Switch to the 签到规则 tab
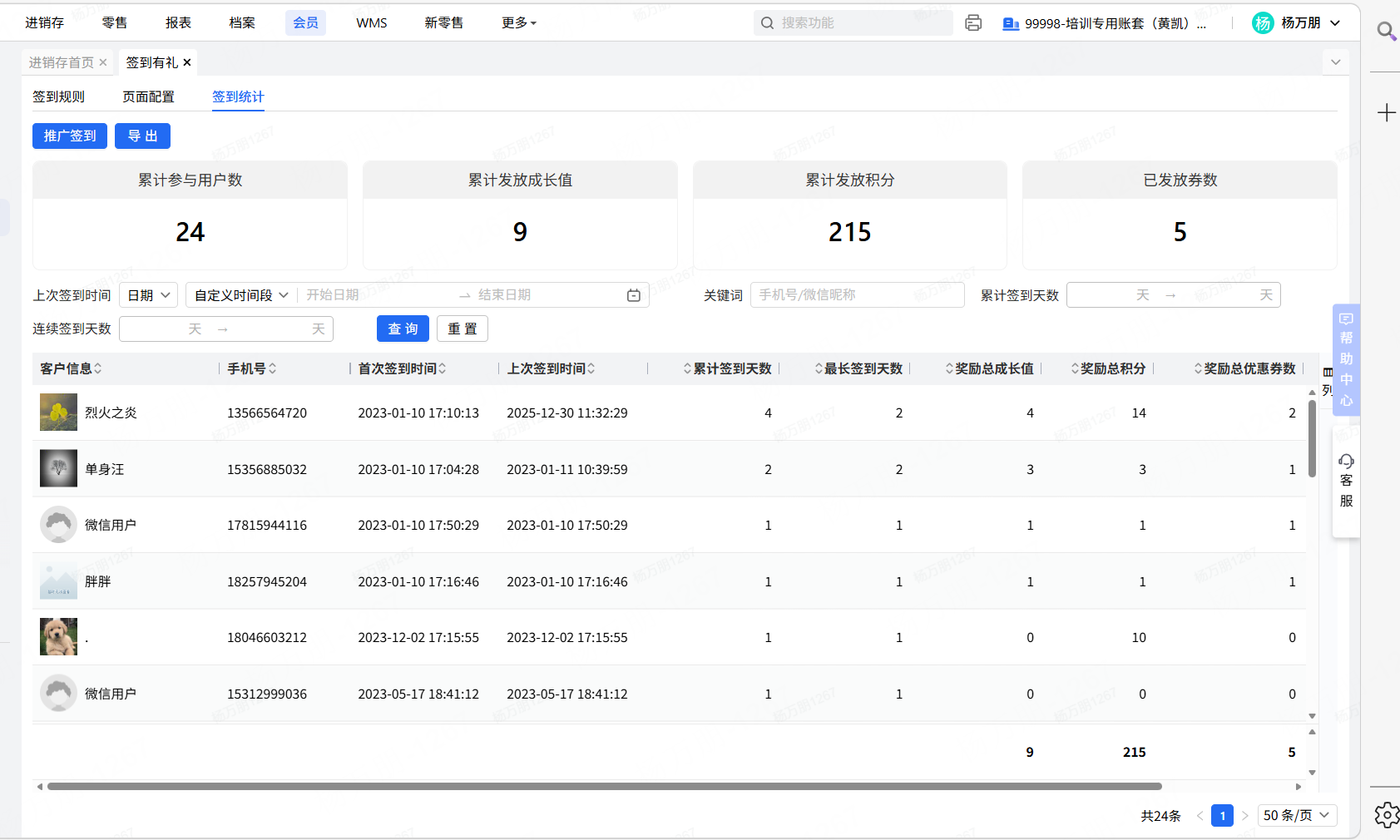Viewport: 1400px width, 840px height. (58, 97)
